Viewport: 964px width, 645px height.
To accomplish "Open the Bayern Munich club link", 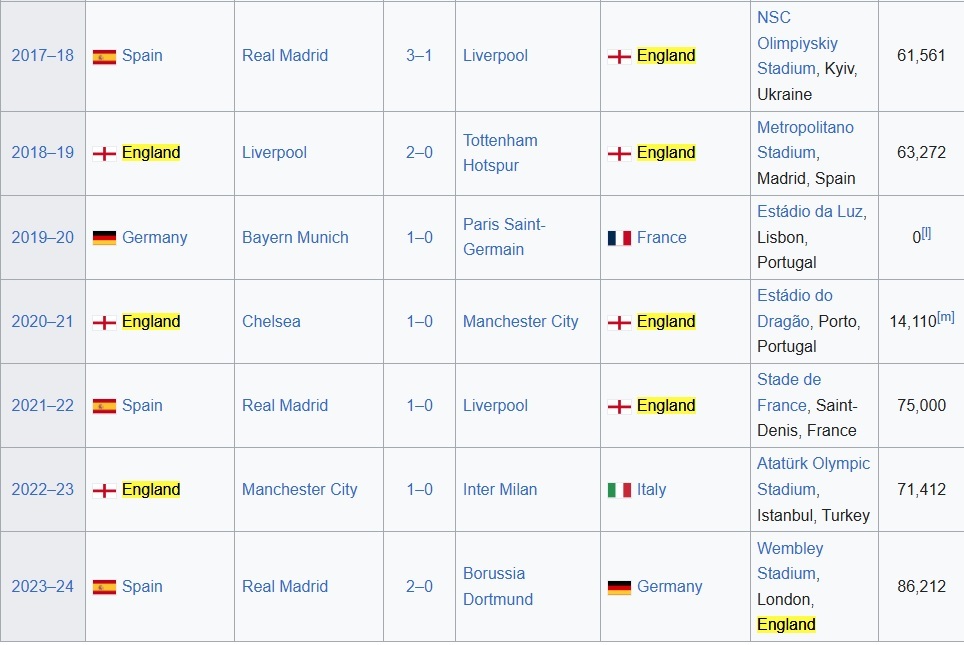I will pyautogui.click(x=295, y=238).
